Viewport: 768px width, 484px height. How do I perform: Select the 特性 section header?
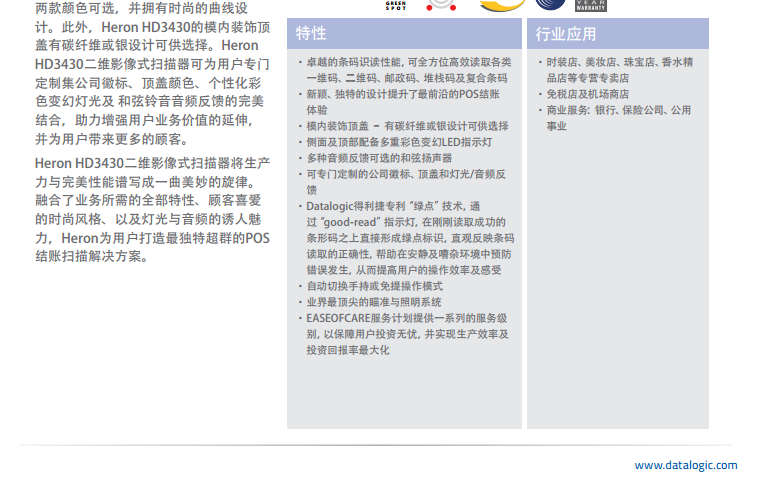[404, 34]
